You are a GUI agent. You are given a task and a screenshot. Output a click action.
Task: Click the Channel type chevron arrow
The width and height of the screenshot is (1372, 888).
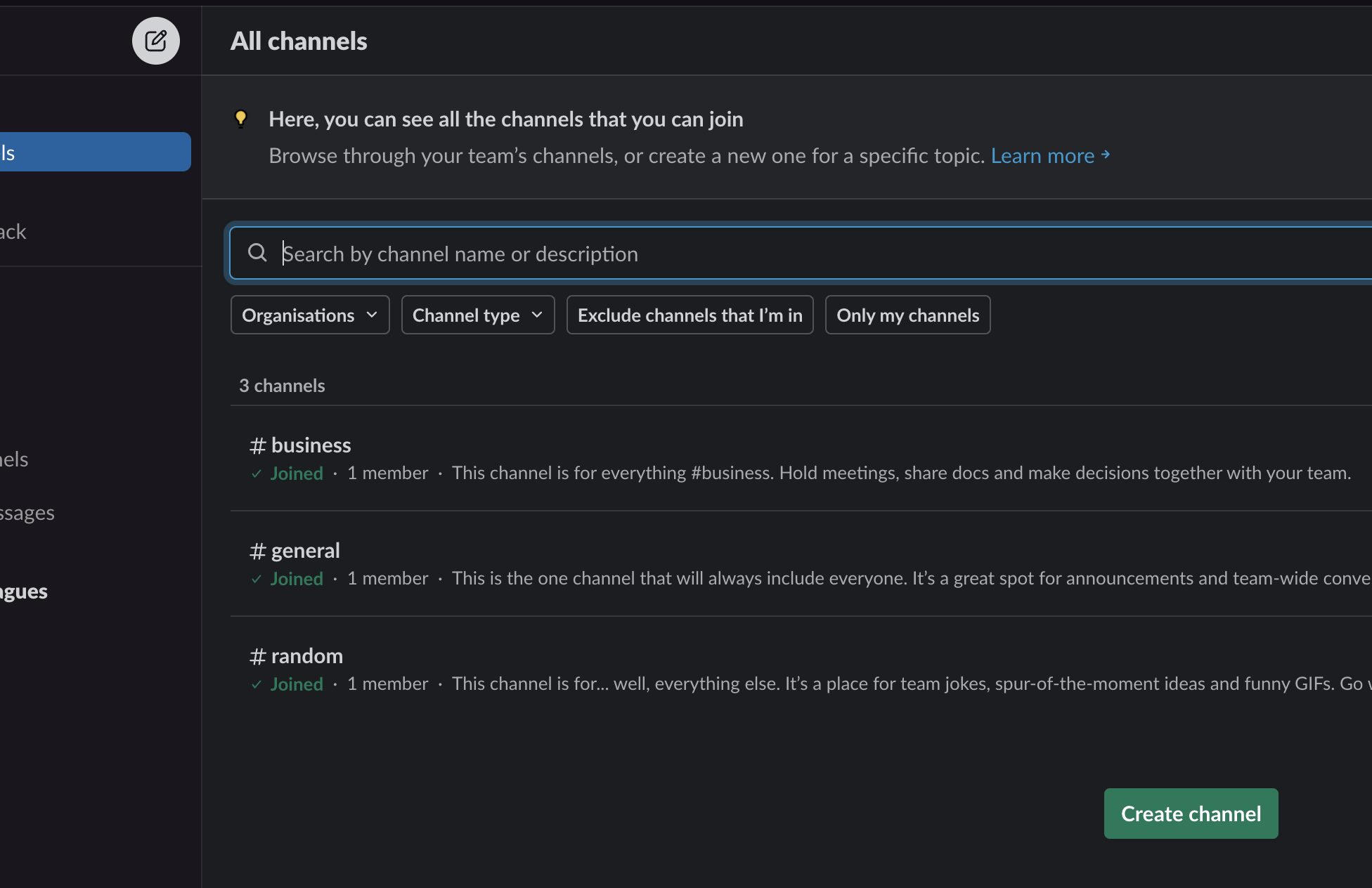point(538,315)
